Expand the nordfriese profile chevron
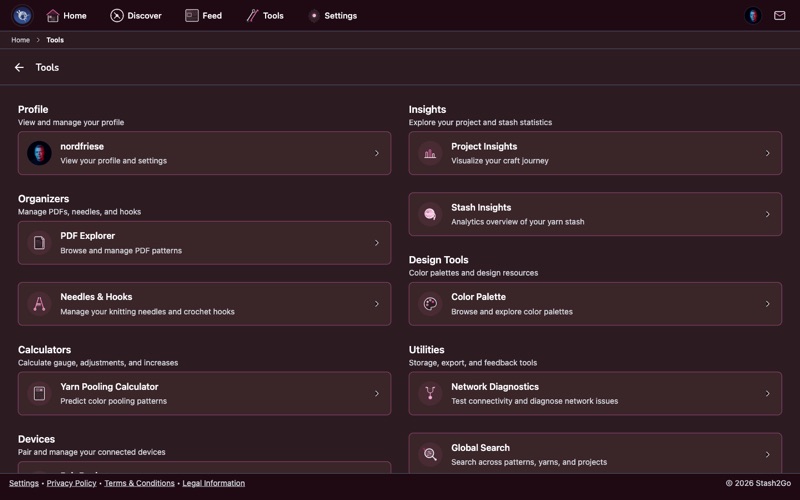 tap(377, 154)
